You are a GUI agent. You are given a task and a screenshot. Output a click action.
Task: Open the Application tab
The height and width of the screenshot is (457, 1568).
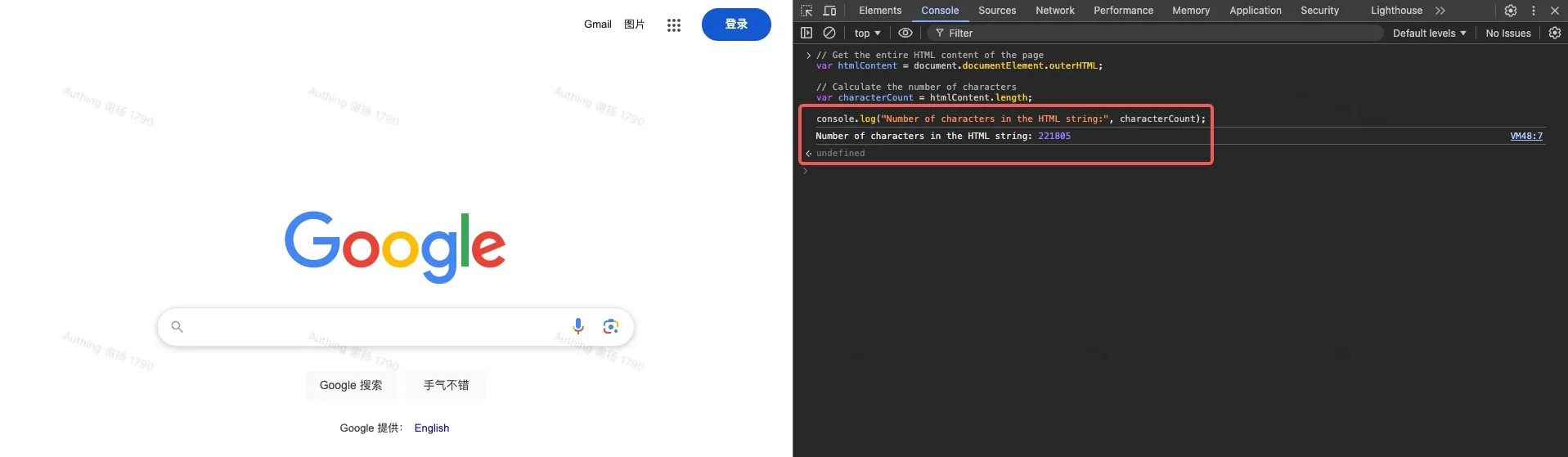(1256, 11)
